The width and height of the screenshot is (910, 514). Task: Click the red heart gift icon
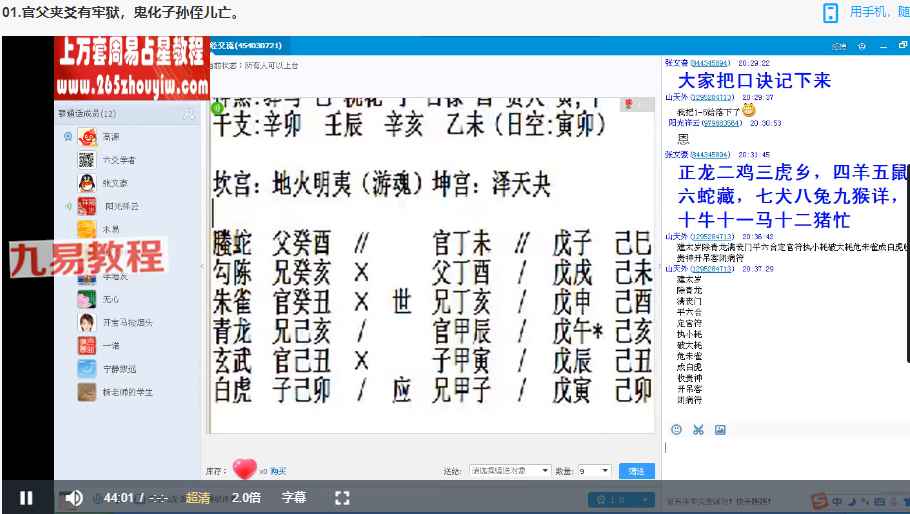tap(245, 468)
